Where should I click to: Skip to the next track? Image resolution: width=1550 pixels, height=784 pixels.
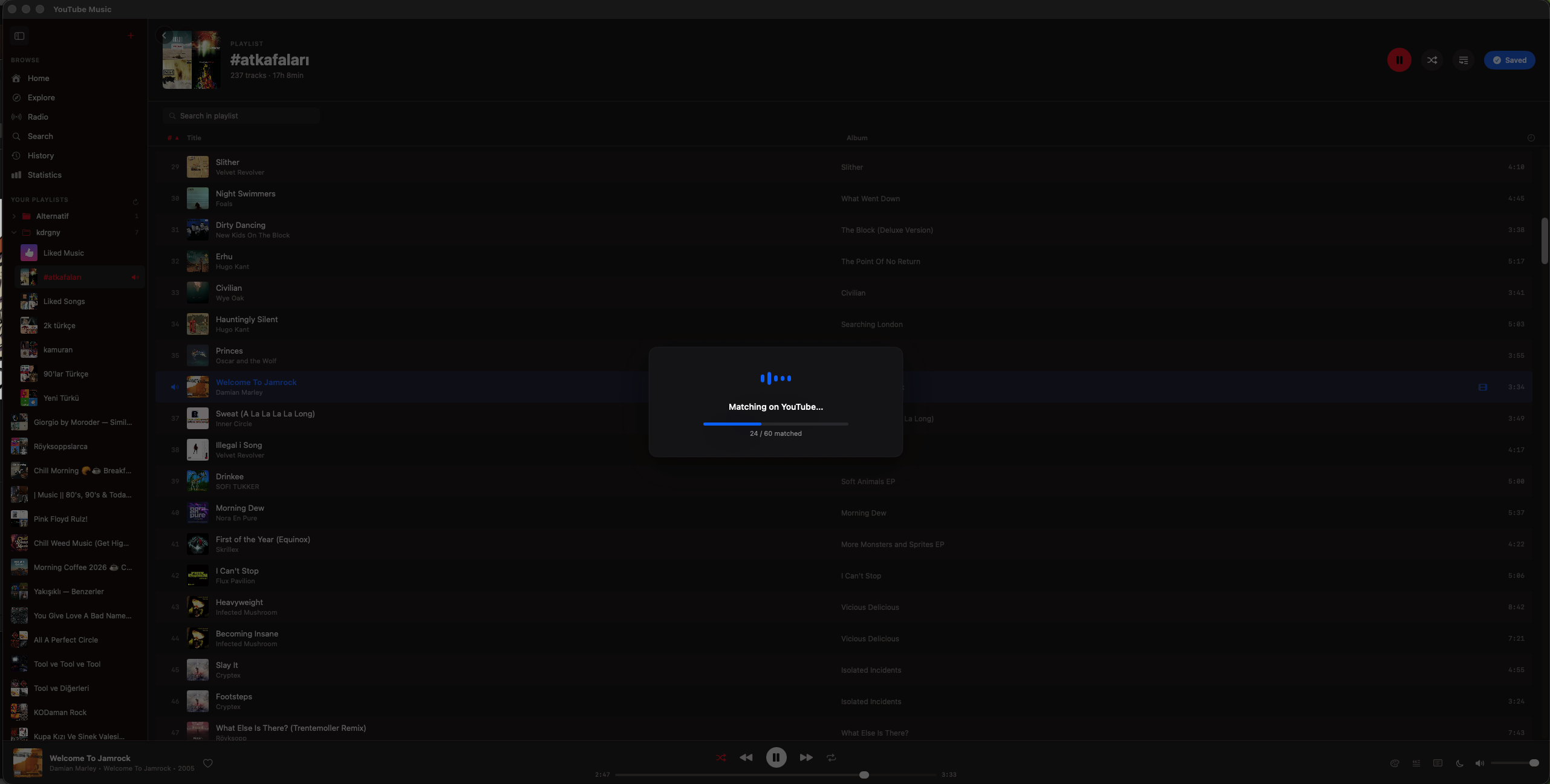pos(806,757)
